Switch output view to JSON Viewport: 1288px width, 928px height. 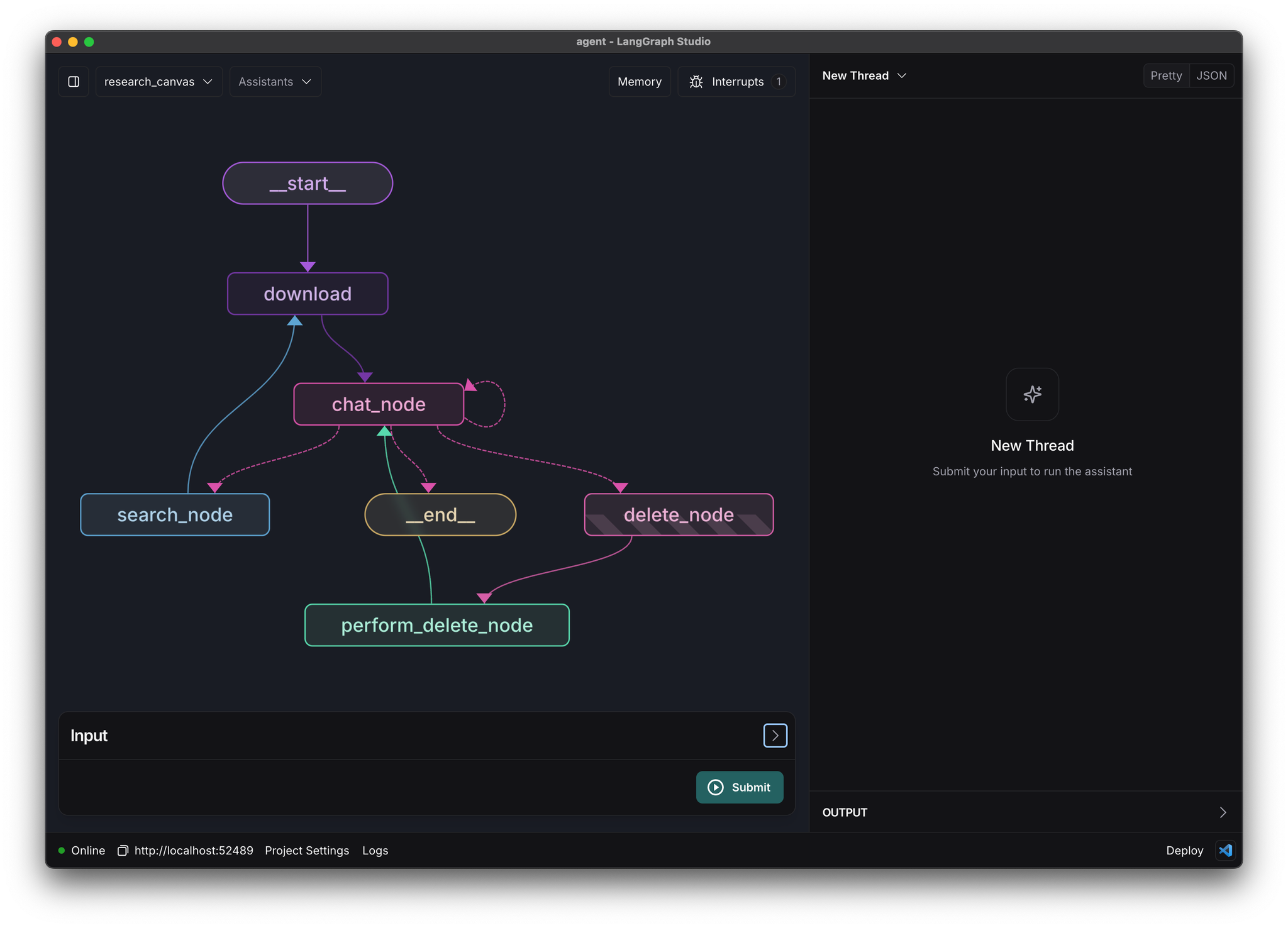(1211, 75)
